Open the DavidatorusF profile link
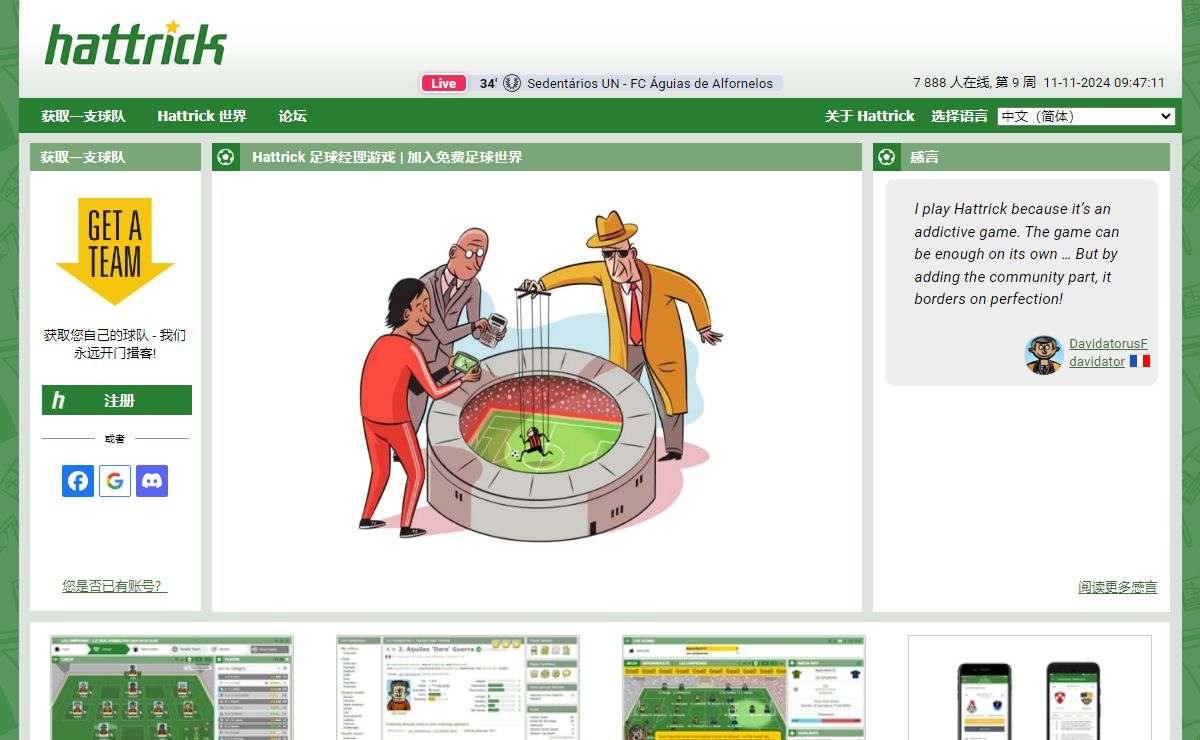The height and width of the screenshot is (740, 1200). pos(1108,344)
